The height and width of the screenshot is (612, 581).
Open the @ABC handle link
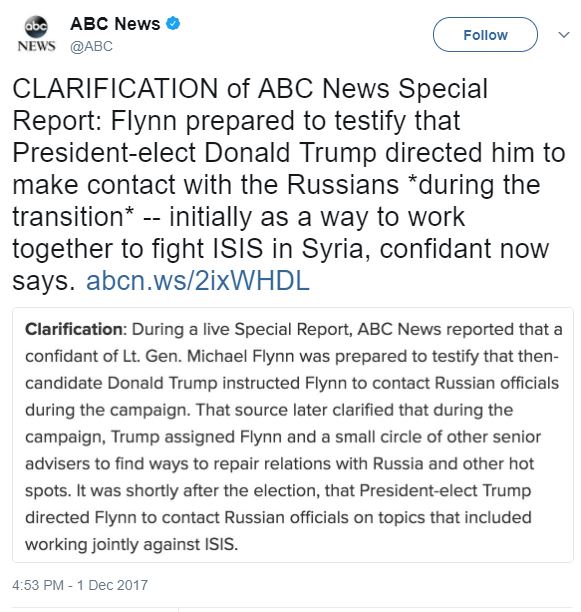91,46
